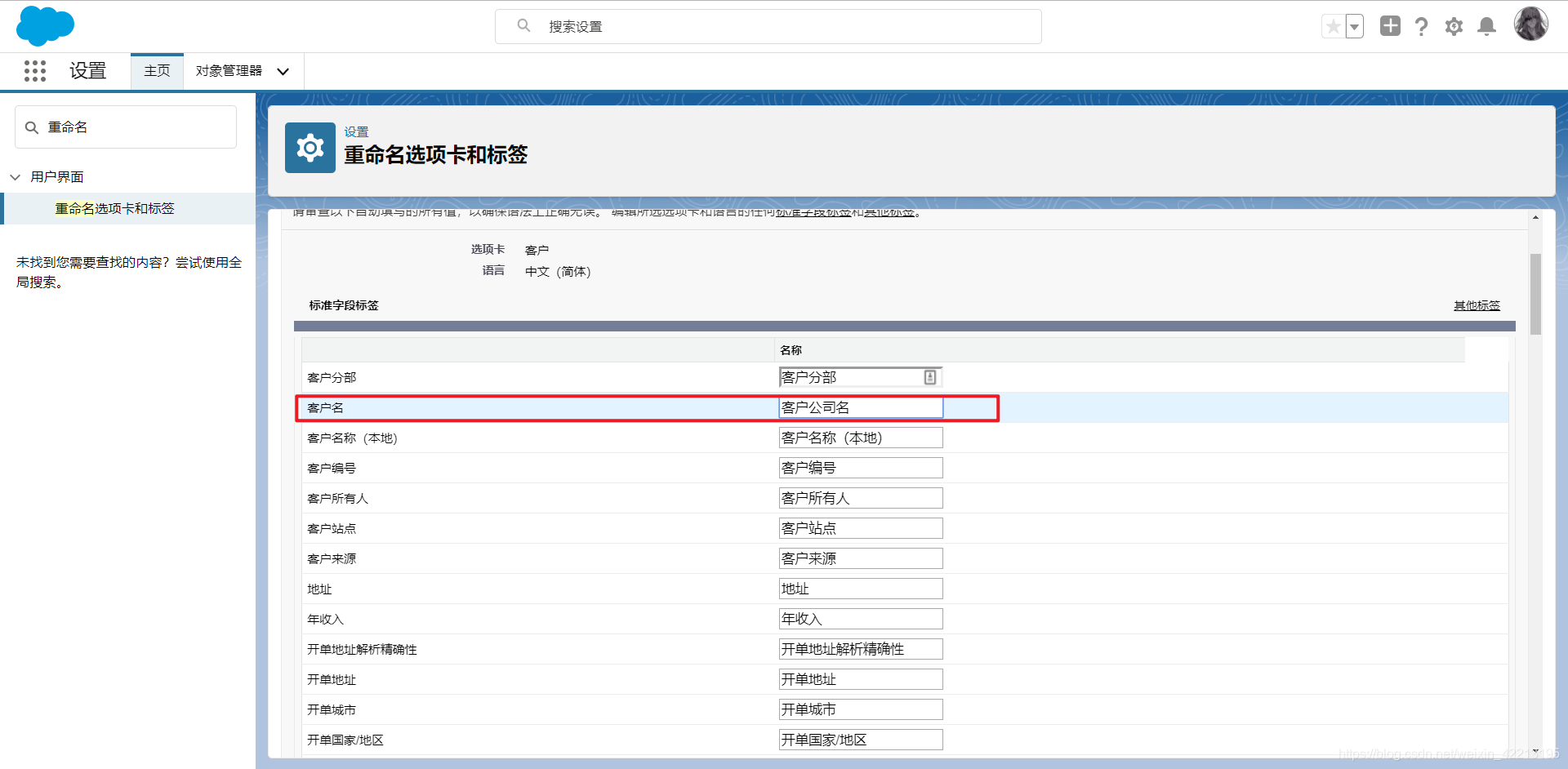Open the 对象管理器 tab
The width and height of the screenshot is (1568, 769).
pos(229,71)
